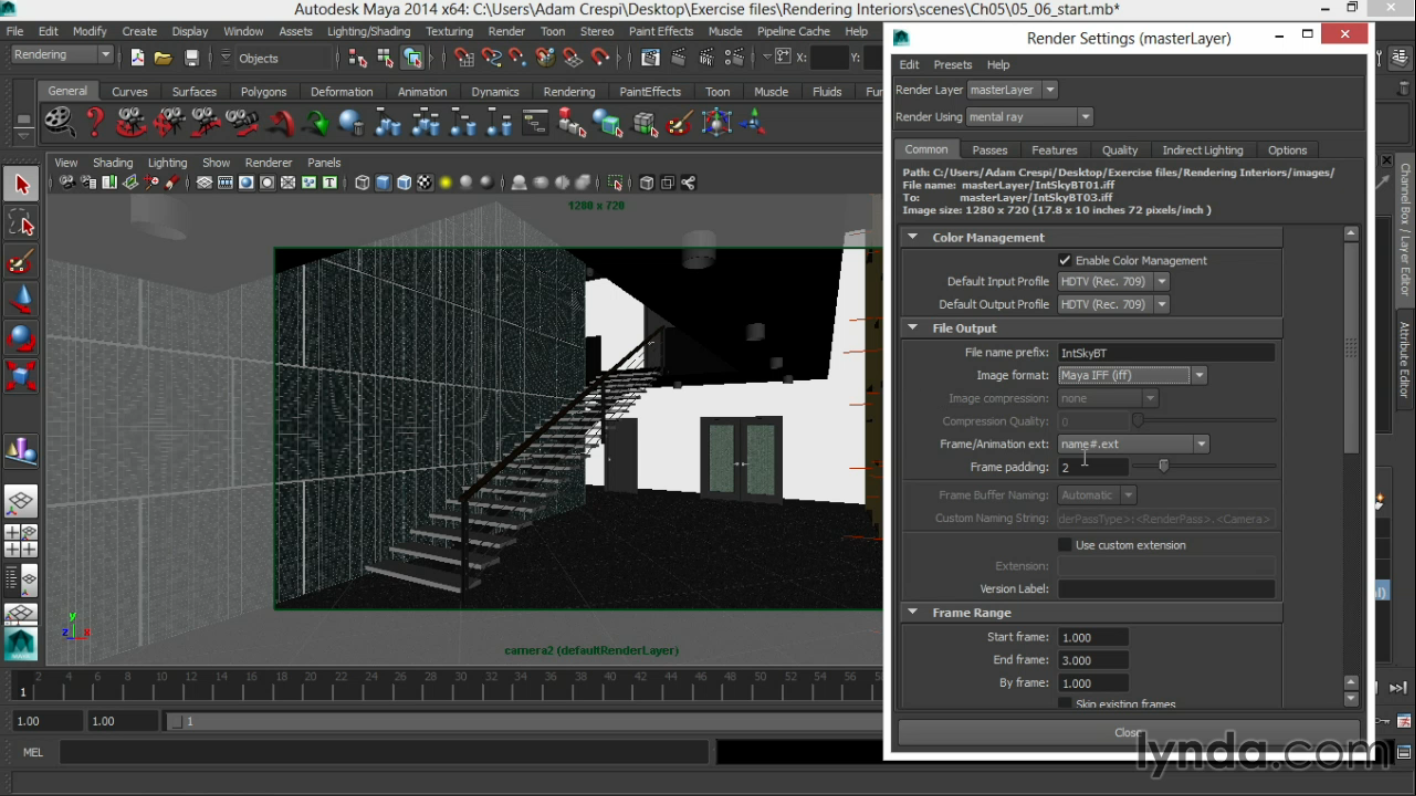The image size is (1416, 796).
Task: Switch to the Indirect Lighting tab
Action: tap(1202, 150)
